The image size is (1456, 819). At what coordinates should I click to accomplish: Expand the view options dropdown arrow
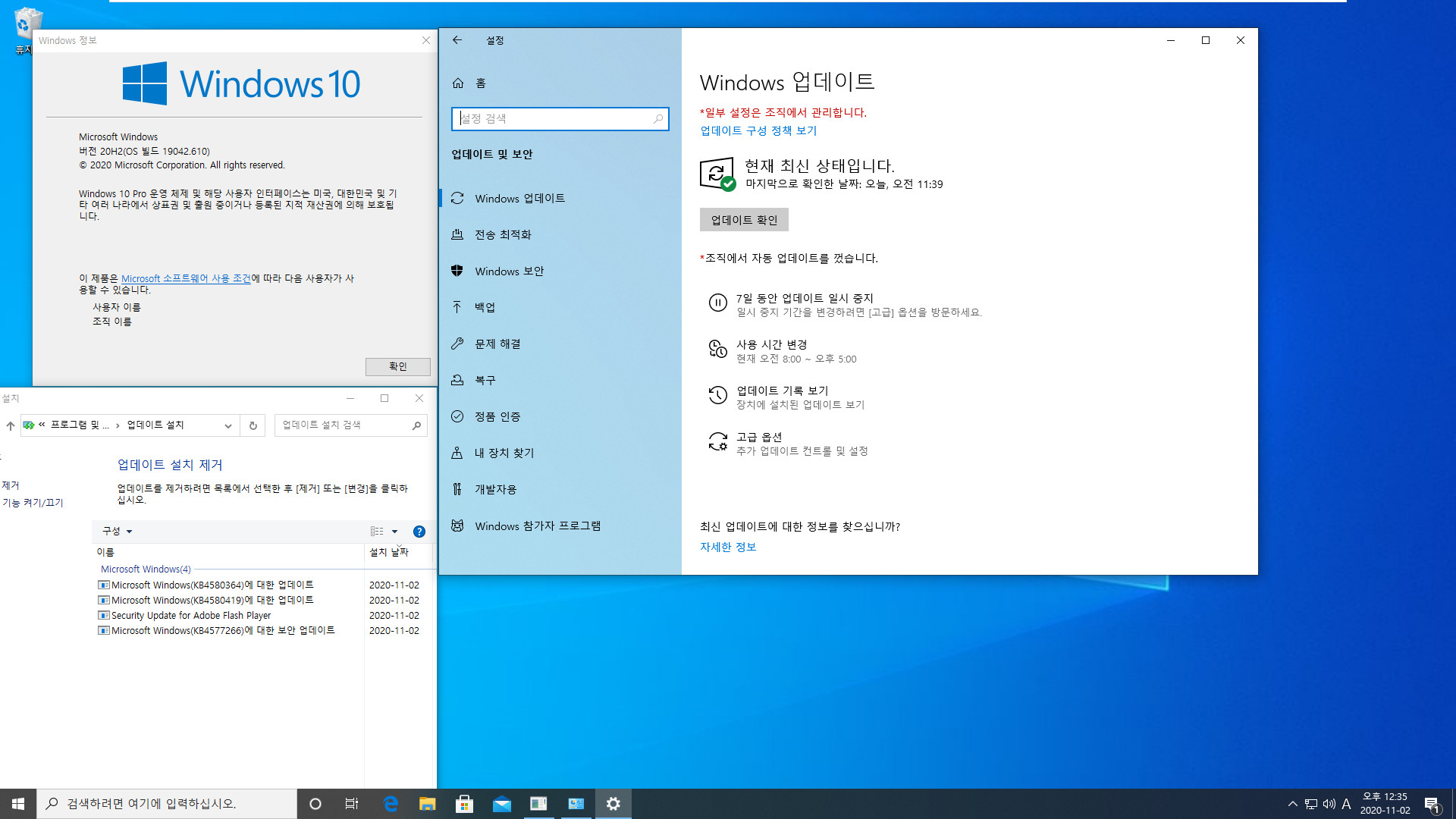coord(394,532)
